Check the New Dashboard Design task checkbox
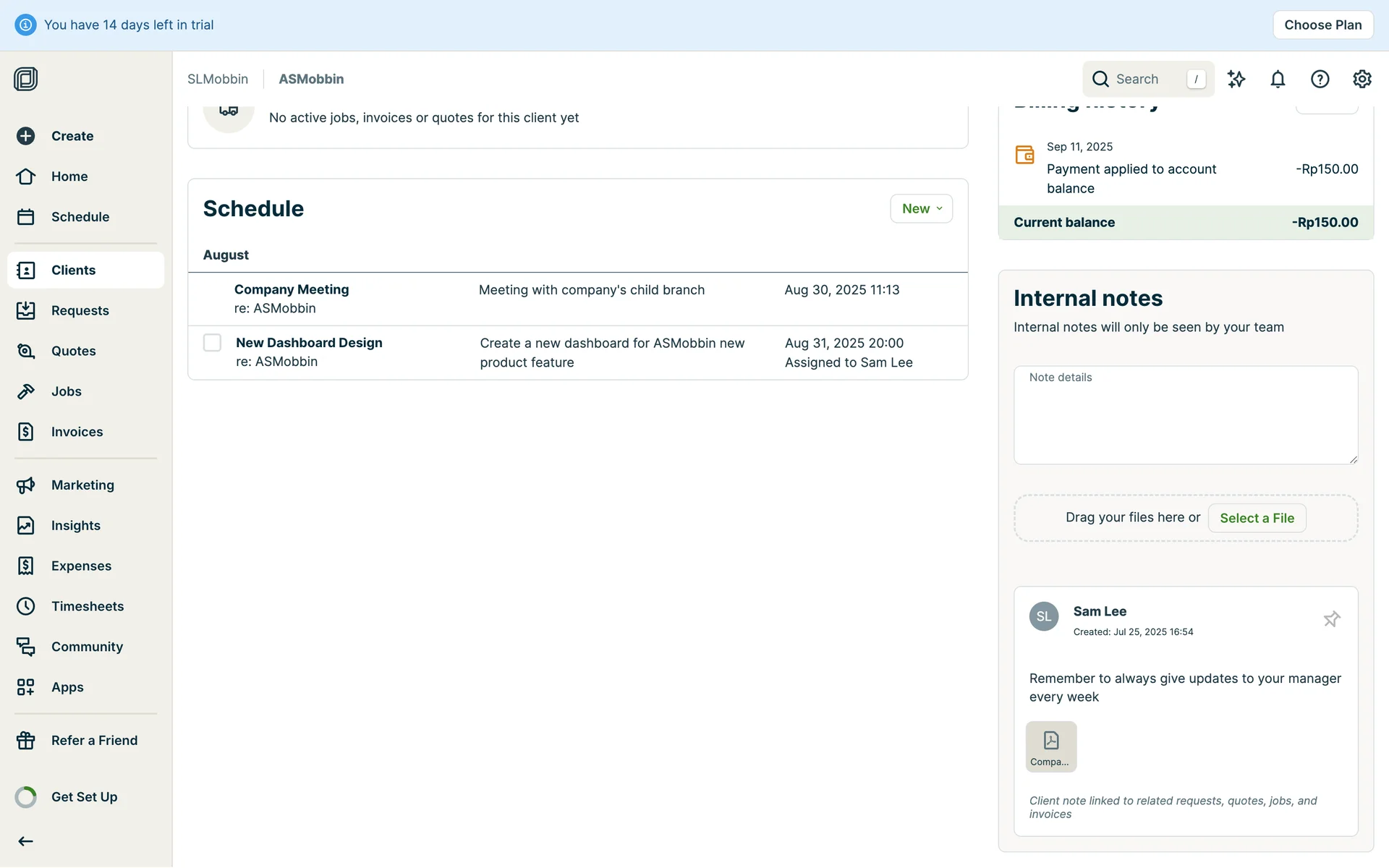The height and width of the screenshot is (868, 1389). coord(212,343)
